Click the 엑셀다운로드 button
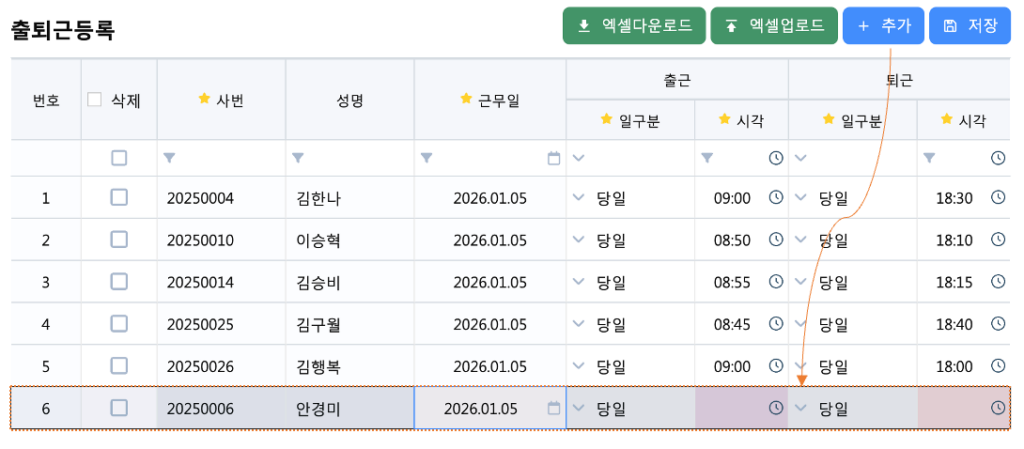Screen dimensions: 1024x449 634,26
